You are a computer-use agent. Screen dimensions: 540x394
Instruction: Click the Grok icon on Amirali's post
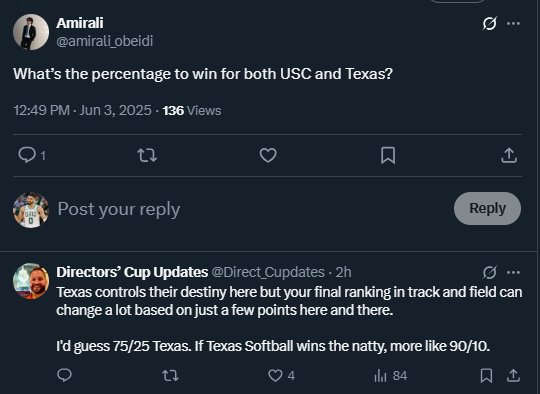pos(489,23)
